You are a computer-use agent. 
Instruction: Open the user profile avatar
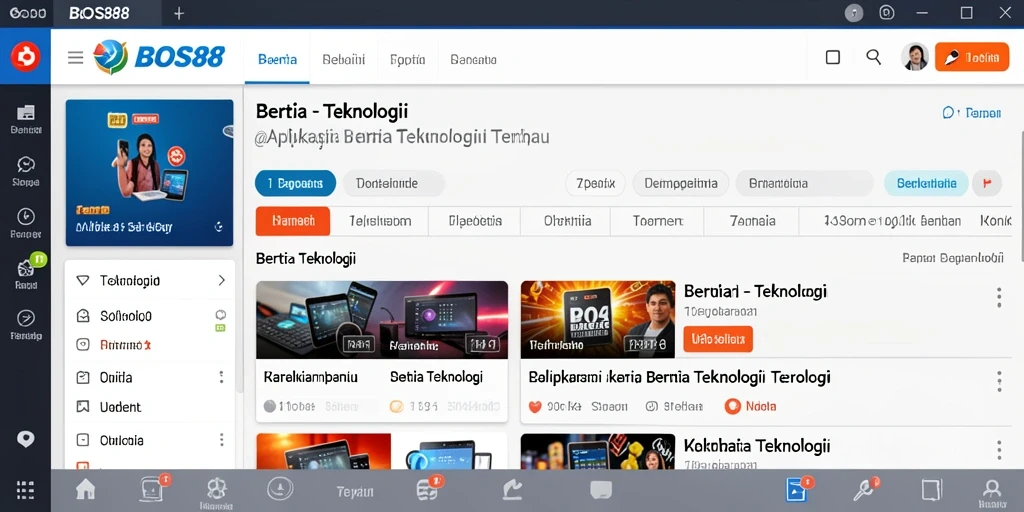click(914, 57)
